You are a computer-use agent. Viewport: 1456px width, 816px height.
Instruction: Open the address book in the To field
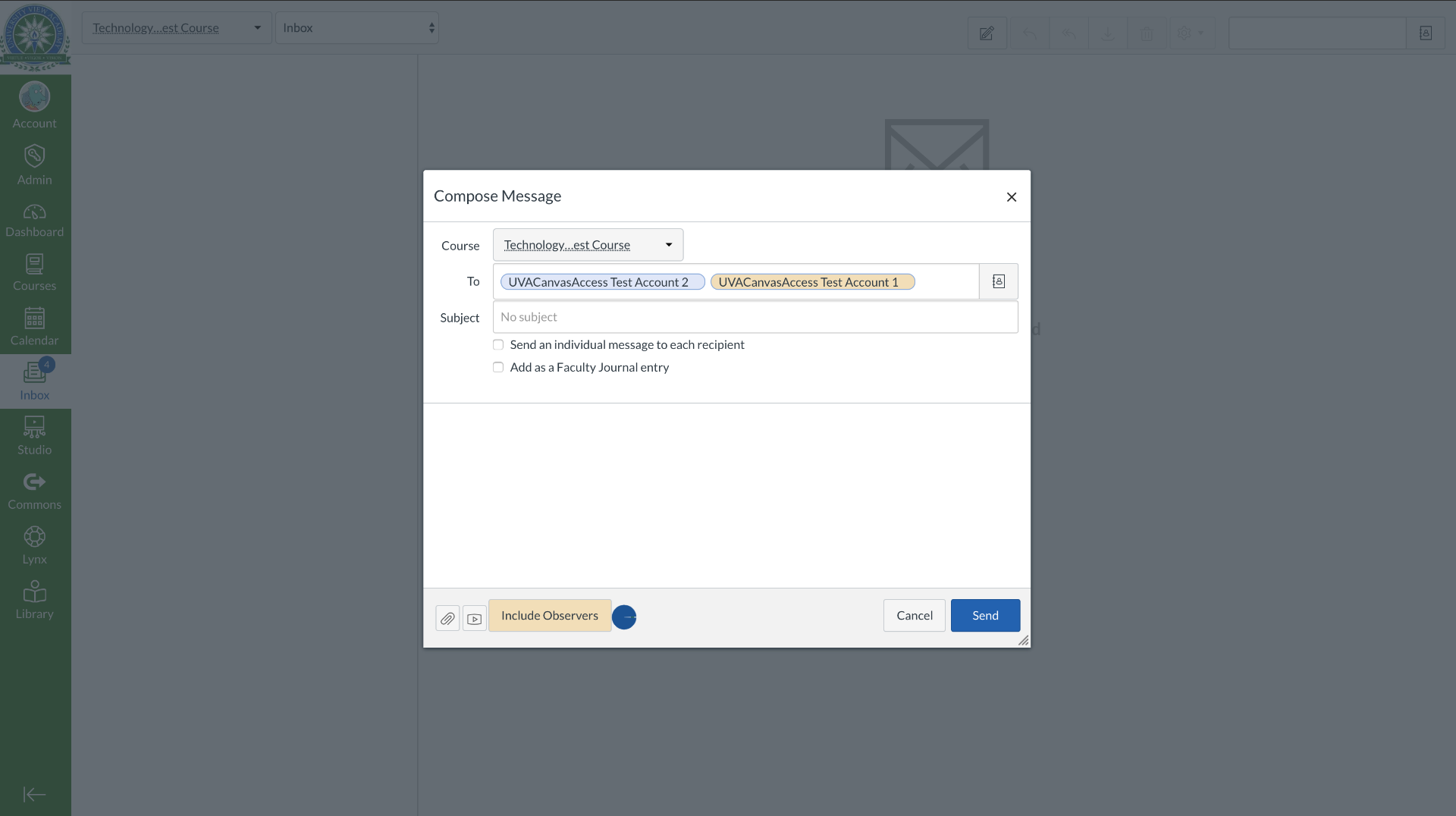[x=999, y=281]
